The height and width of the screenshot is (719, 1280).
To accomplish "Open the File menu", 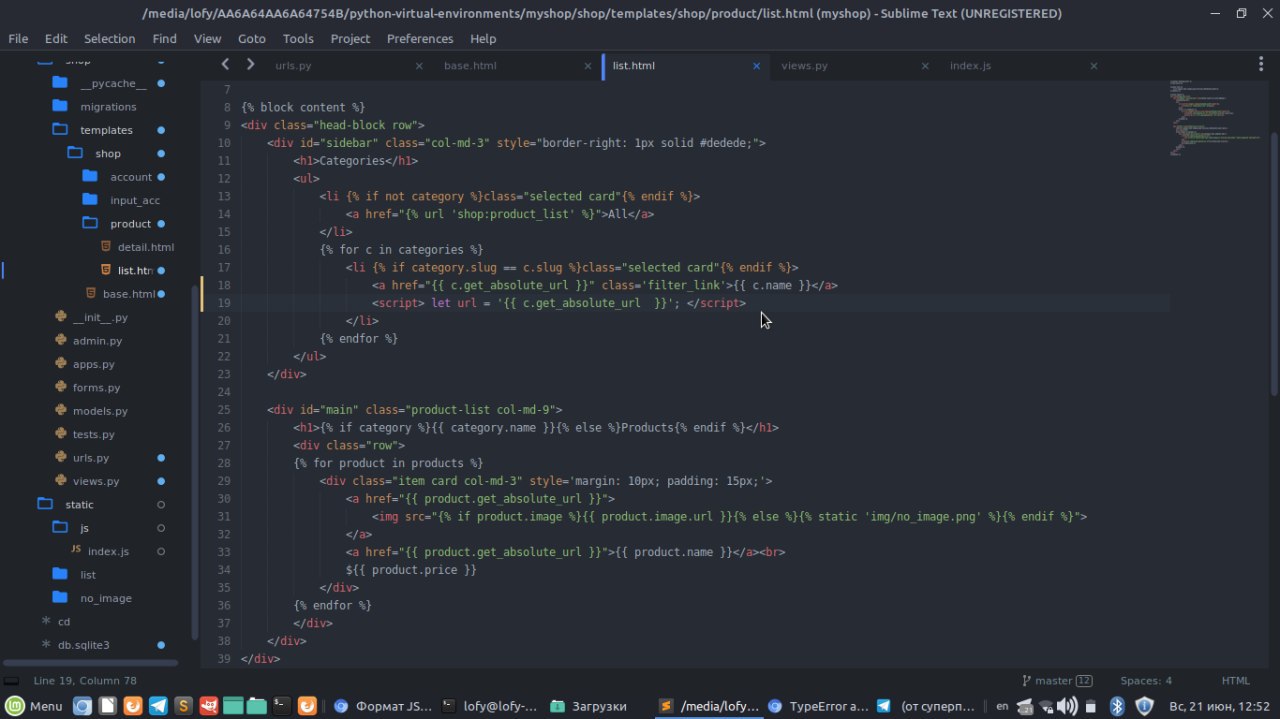I will [x=18, y=38].
